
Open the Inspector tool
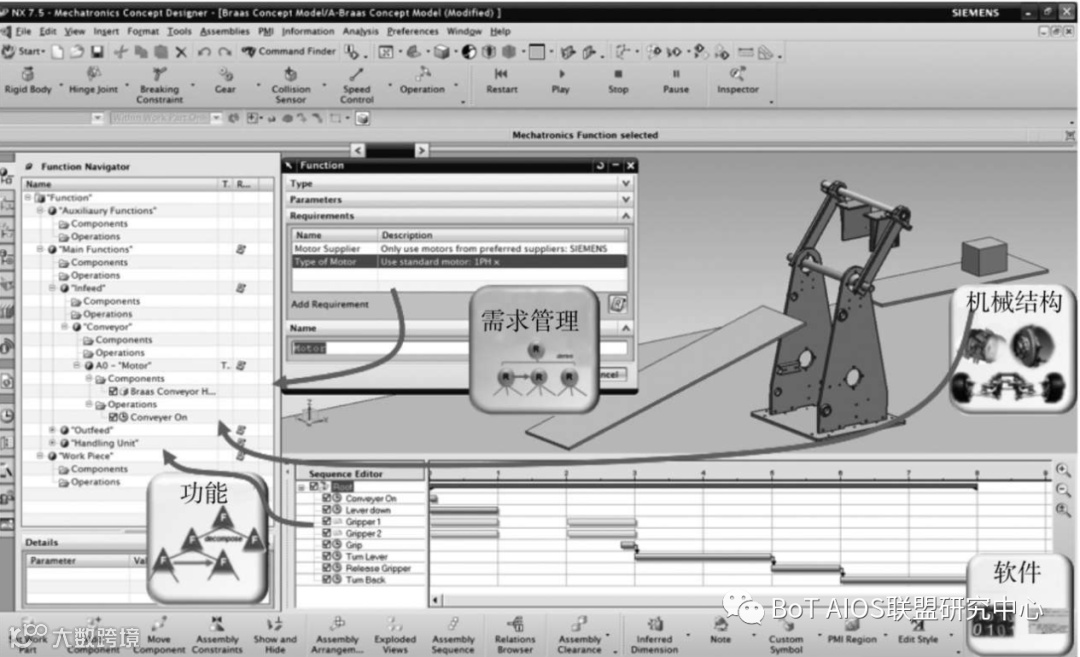pyautogui.click(x=738, y=81)
